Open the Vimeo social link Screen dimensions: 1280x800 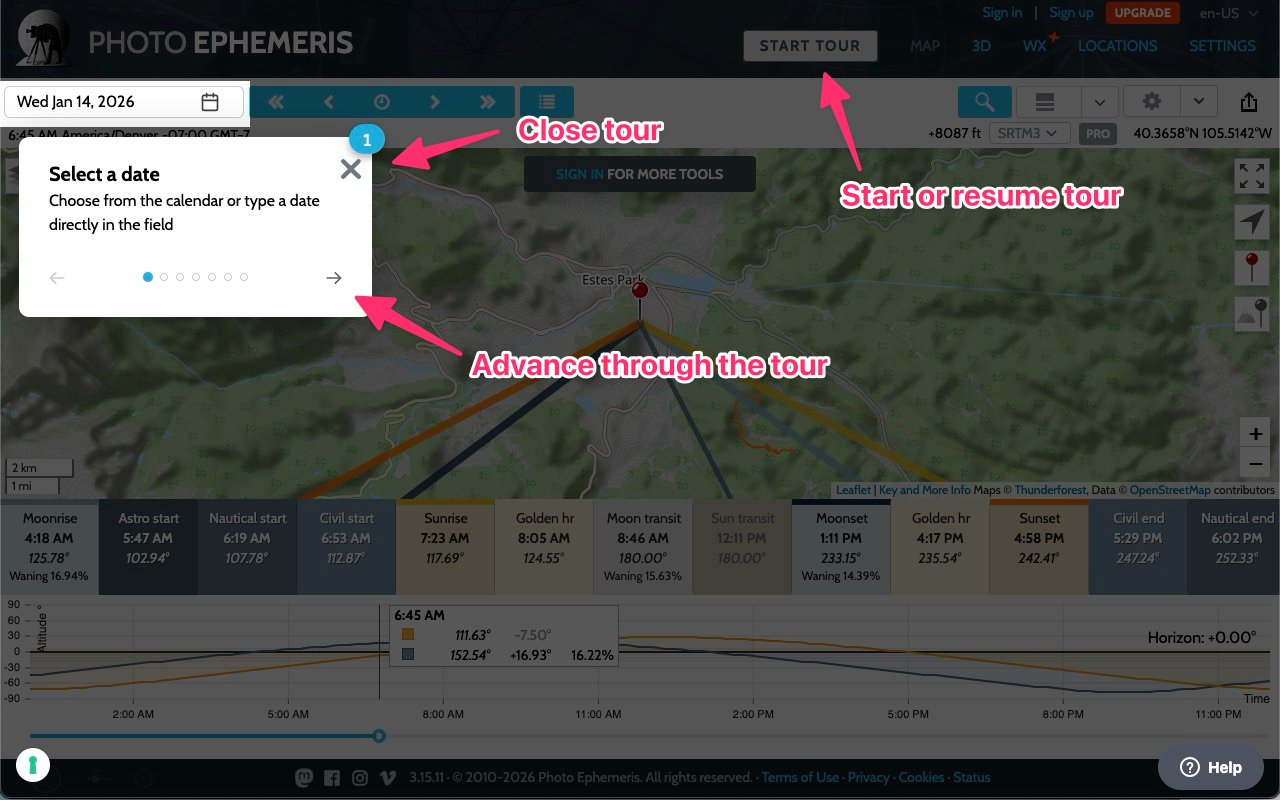click(388, 777)
